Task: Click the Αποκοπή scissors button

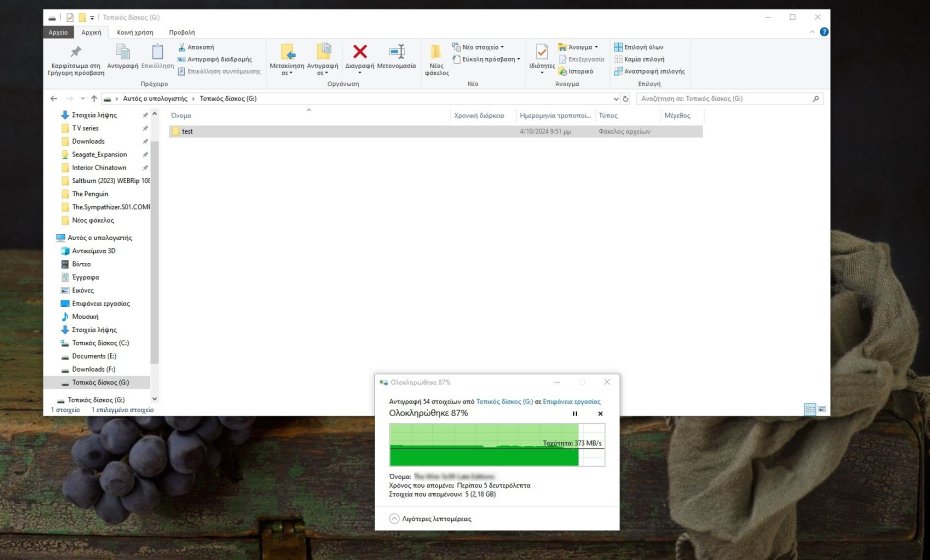Action: (196, 47)
